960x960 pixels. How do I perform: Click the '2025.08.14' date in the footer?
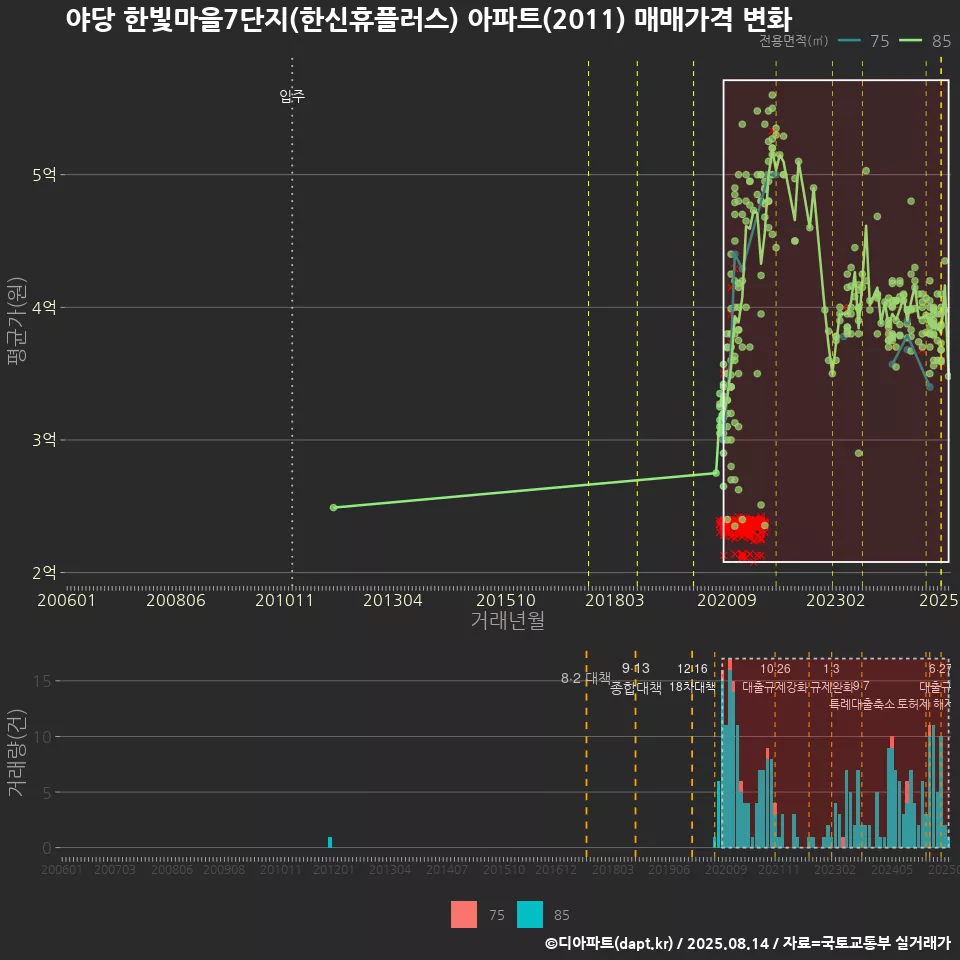point(728,943)
